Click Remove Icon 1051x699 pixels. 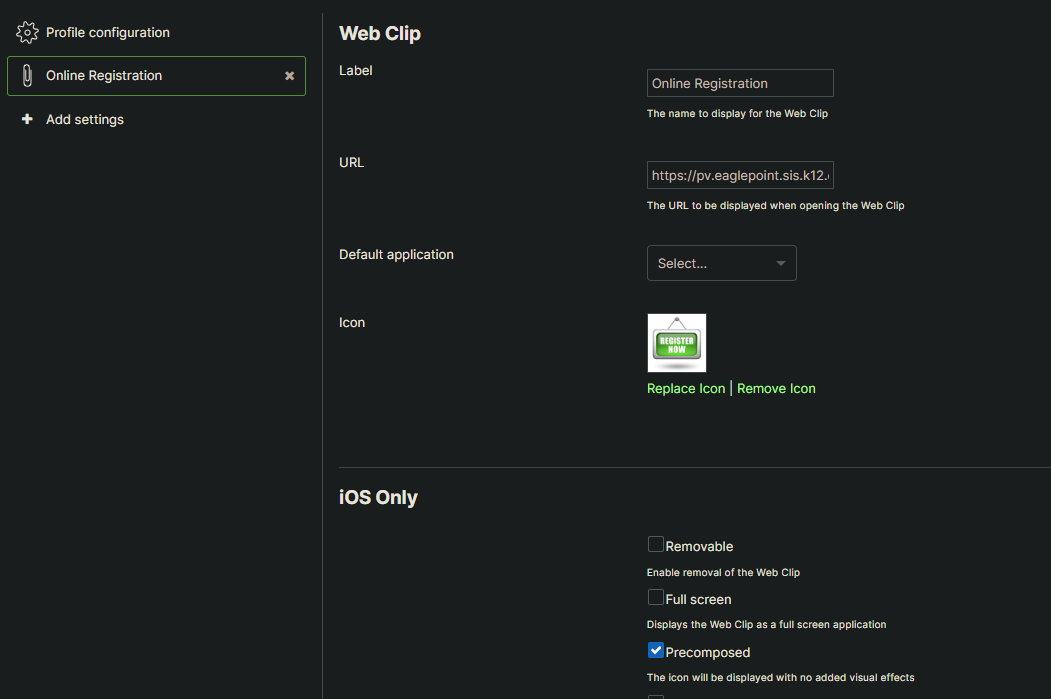(776, 388)
